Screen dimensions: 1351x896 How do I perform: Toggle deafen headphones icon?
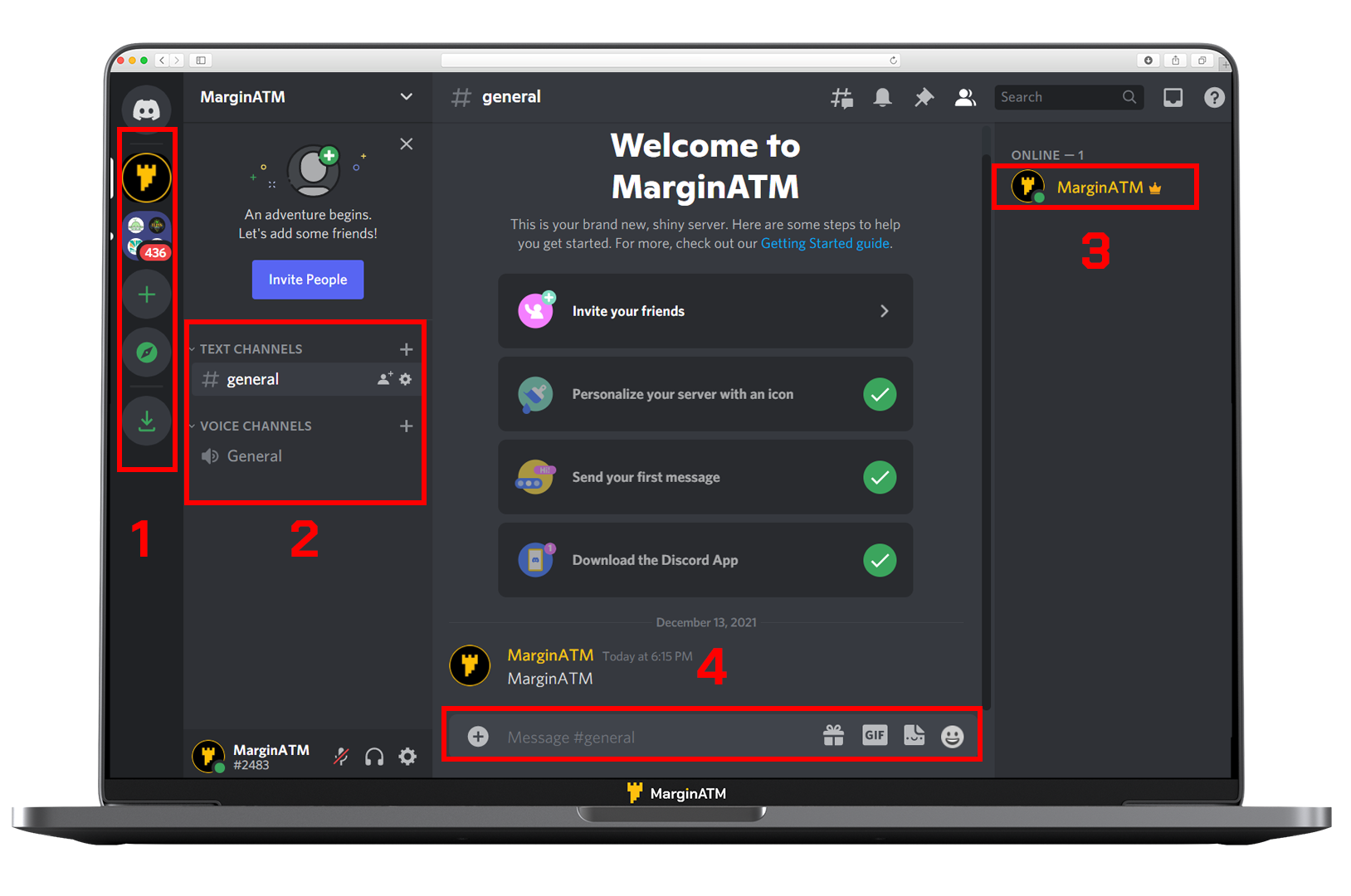point(374,756)
